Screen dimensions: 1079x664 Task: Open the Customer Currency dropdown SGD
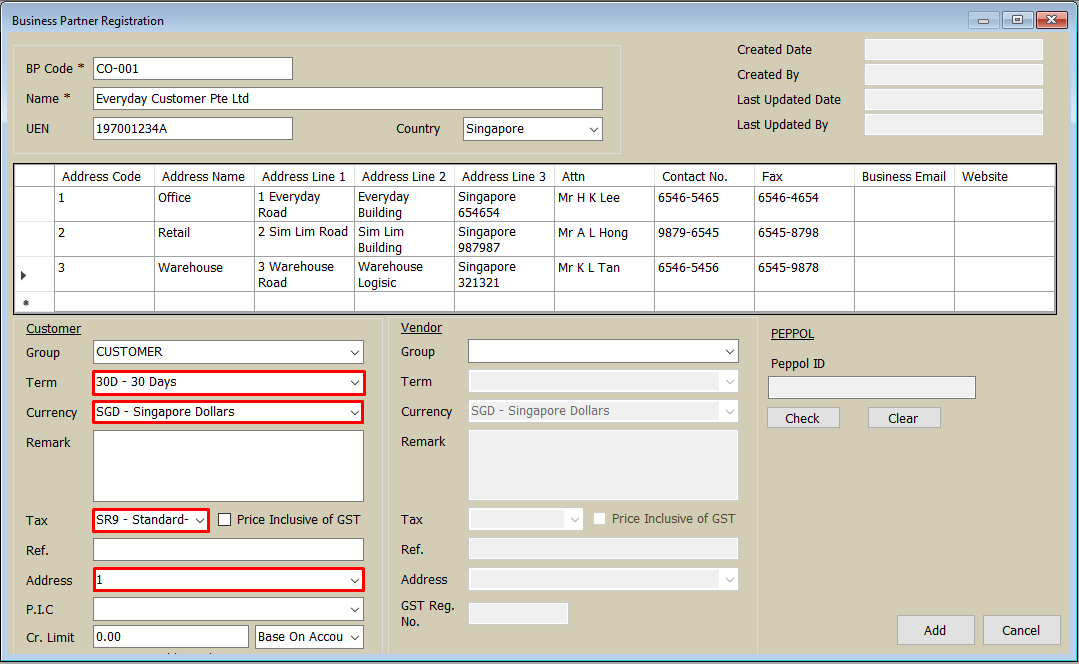tap(228, 411)
